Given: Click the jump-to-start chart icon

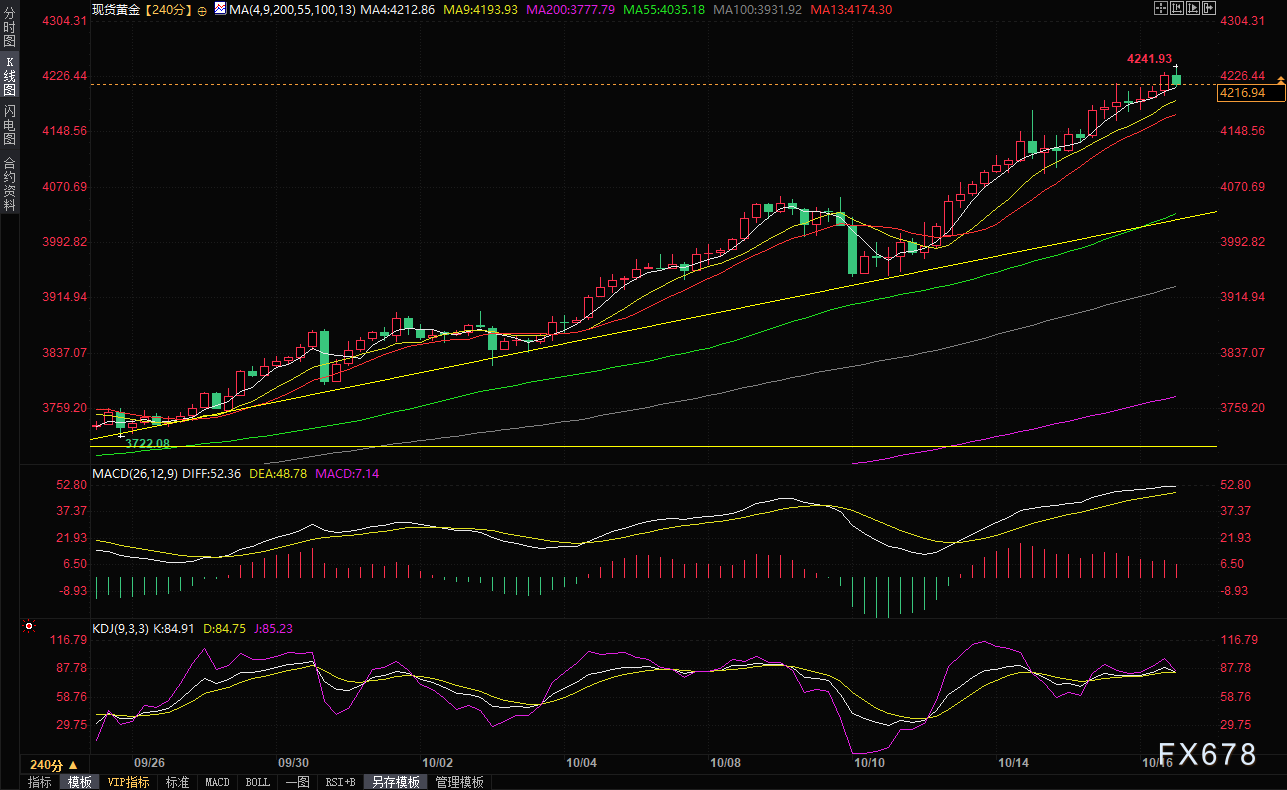Looking at the screenshot, I should (1175, 9).
